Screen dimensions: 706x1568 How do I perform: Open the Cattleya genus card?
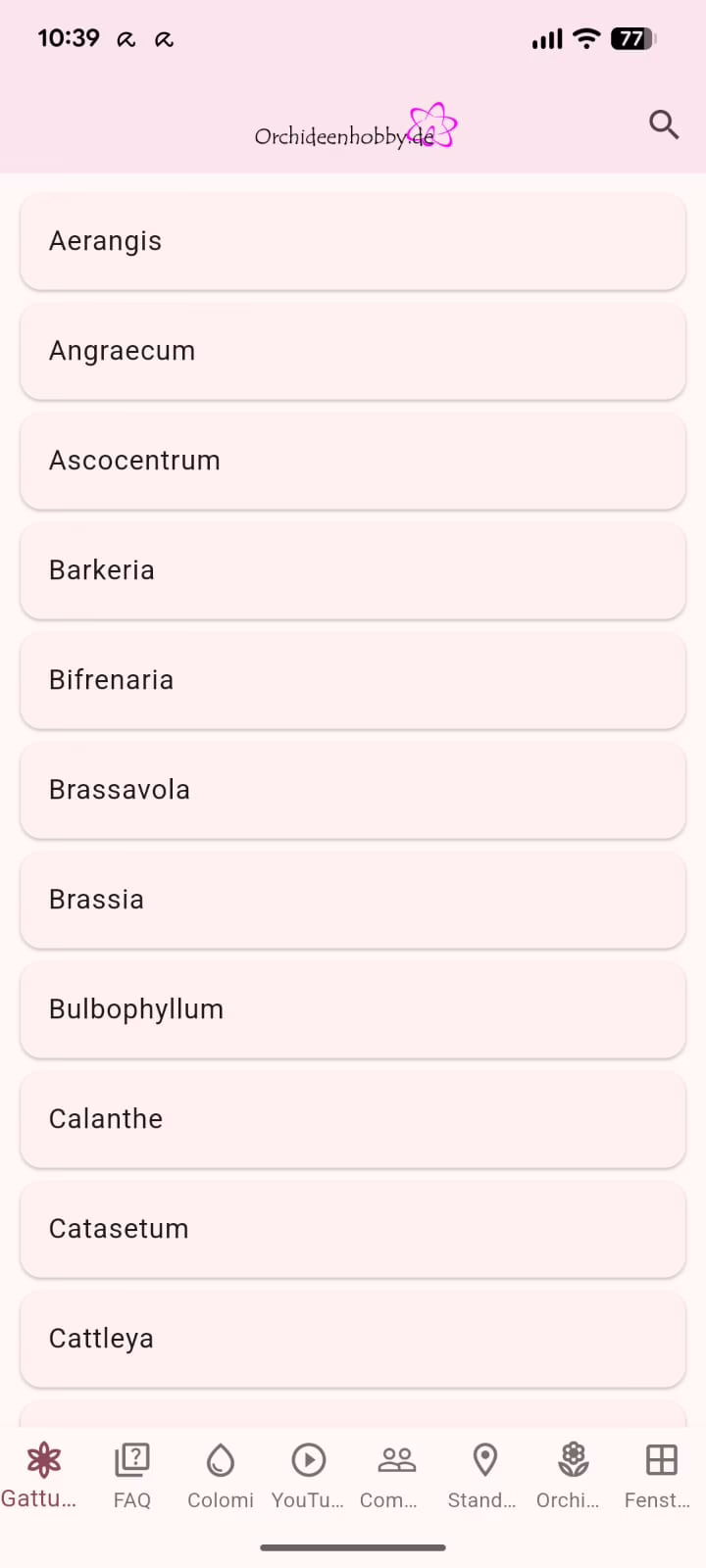(353, 1339)
